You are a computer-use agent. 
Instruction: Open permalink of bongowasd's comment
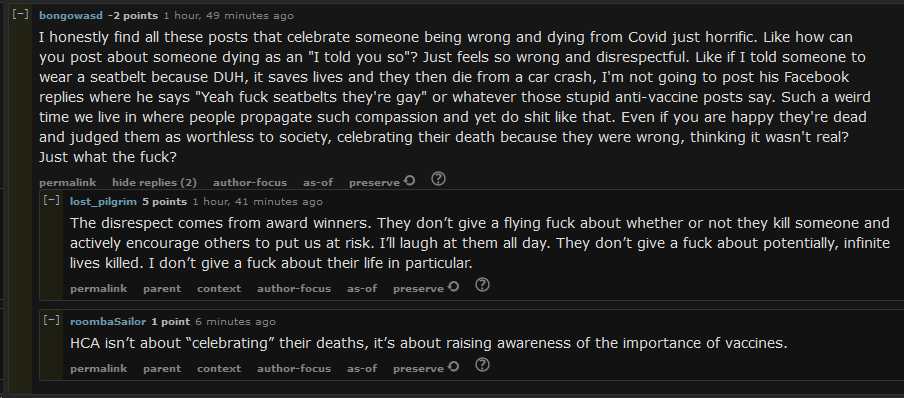tap(67, 182)
